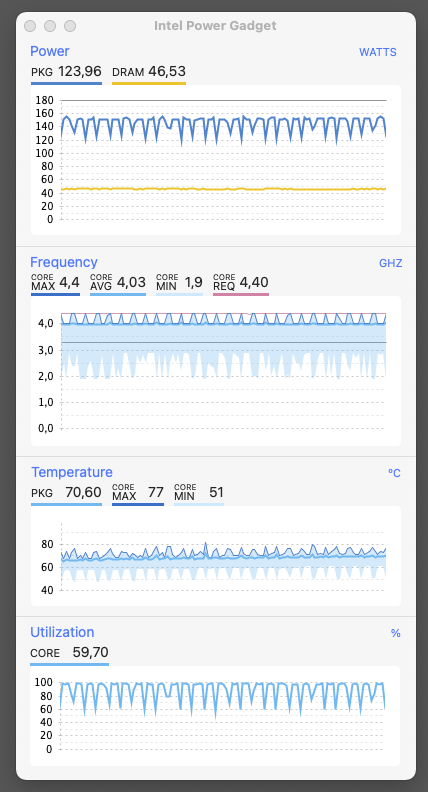Image resolution: width=428 pixels, height=792 pixels.
Task: Click the Frequency section title
Action: pyautogui.click(x=64, y=262)
